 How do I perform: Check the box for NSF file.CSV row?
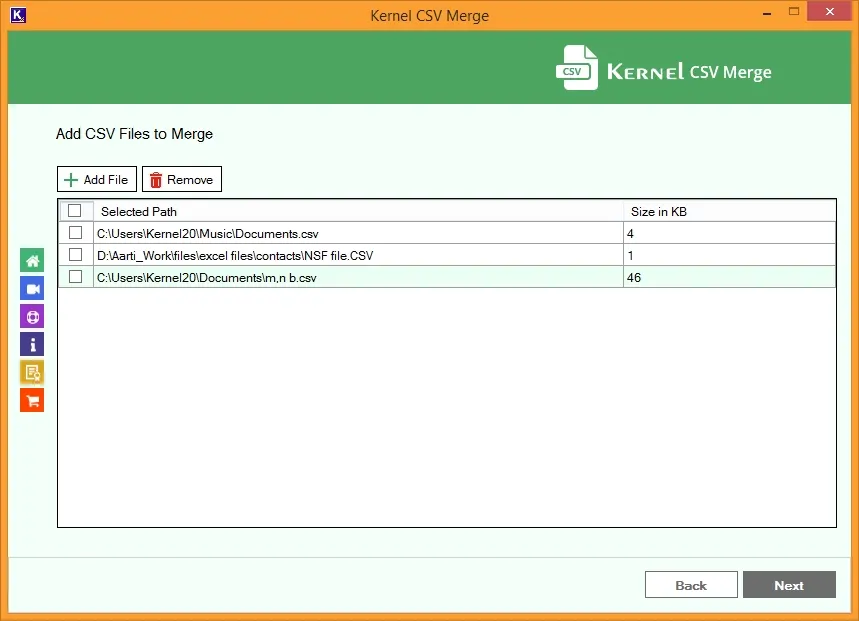(76, 255)
